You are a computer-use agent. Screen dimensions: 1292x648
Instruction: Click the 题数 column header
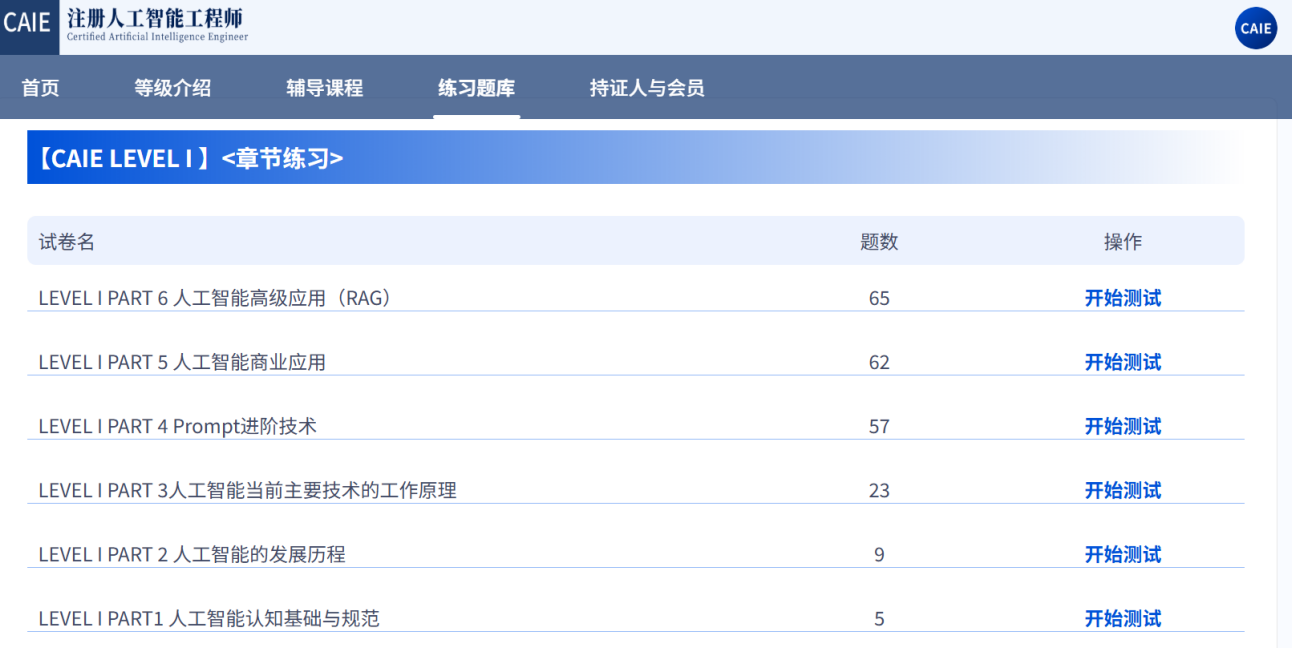point(879,242)
